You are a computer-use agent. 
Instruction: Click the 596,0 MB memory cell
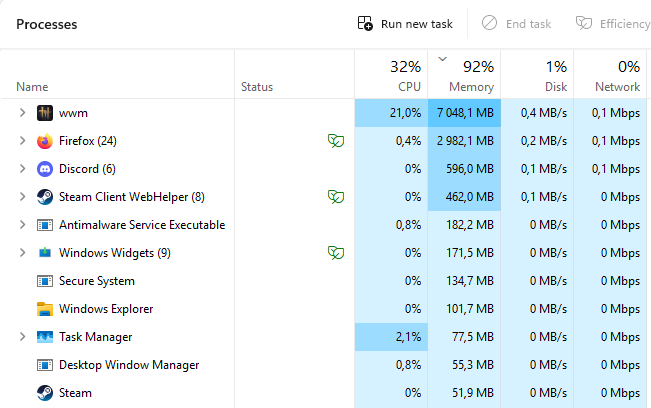(465, 169)
